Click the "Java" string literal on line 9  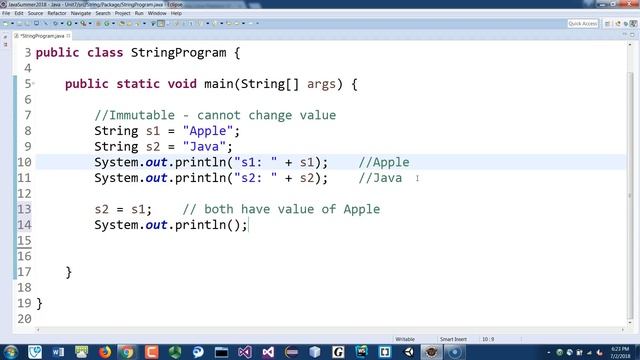coord(204,147)
